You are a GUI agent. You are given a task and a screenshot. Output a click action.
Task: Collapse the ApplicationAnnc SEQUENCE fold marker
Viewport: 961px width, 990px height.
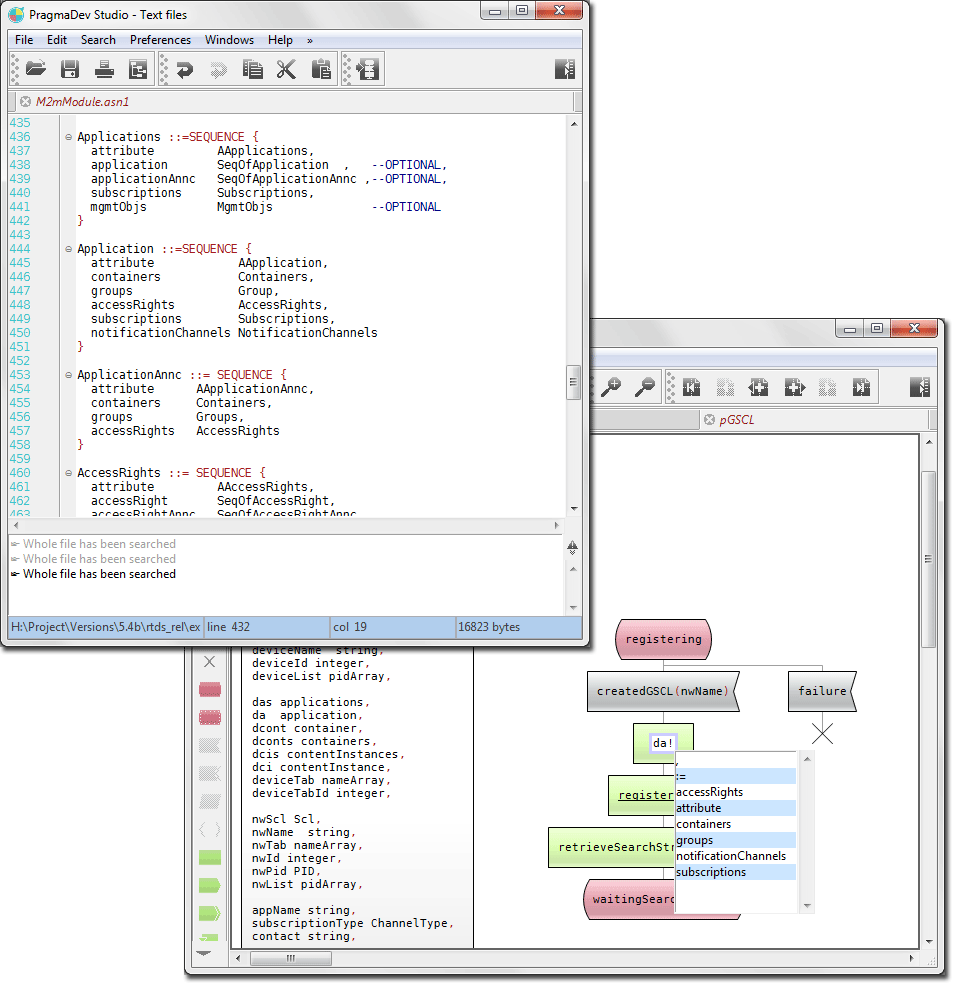69,375
